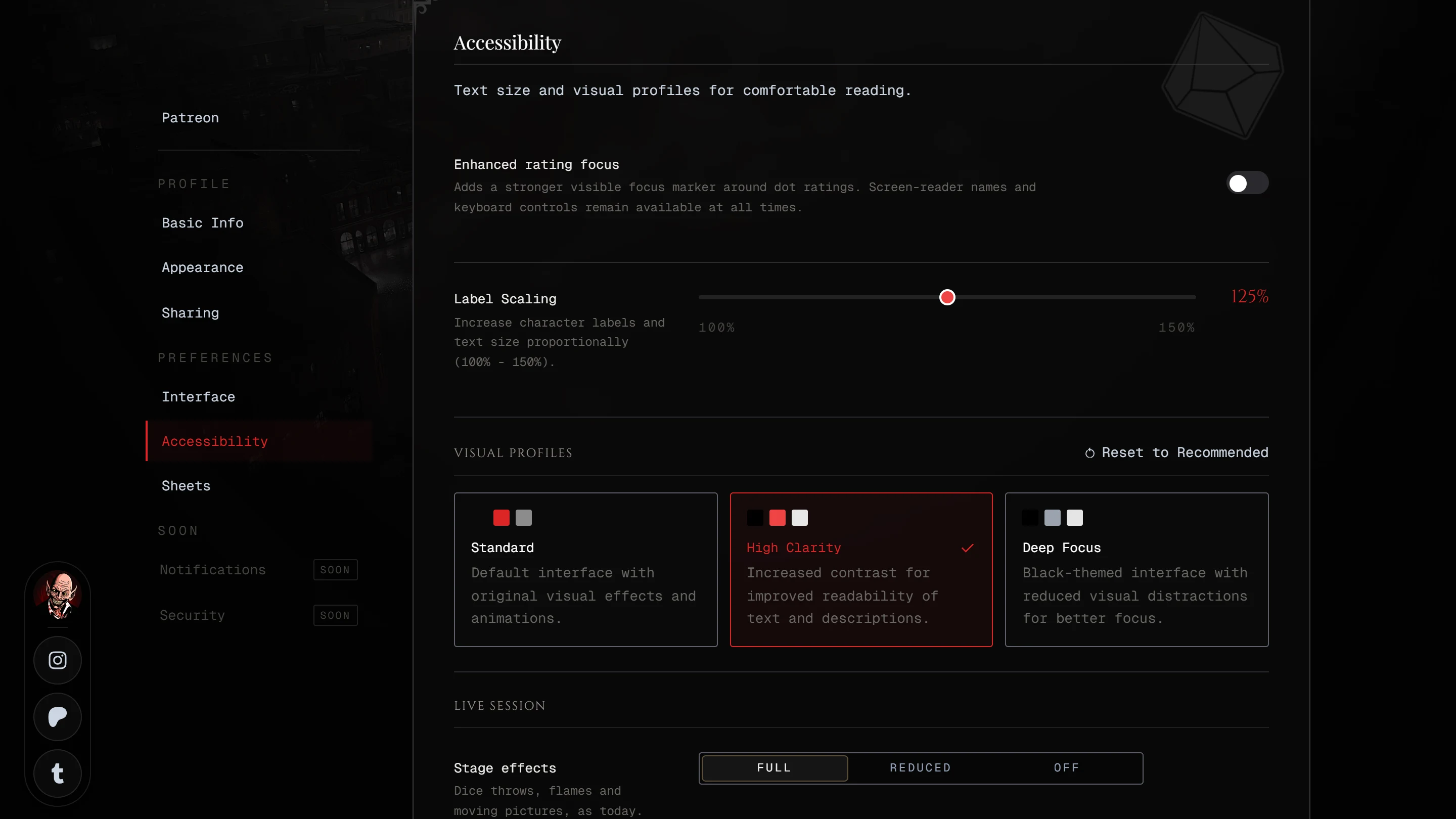Open the Tumblr icon link

pos(58,773)
